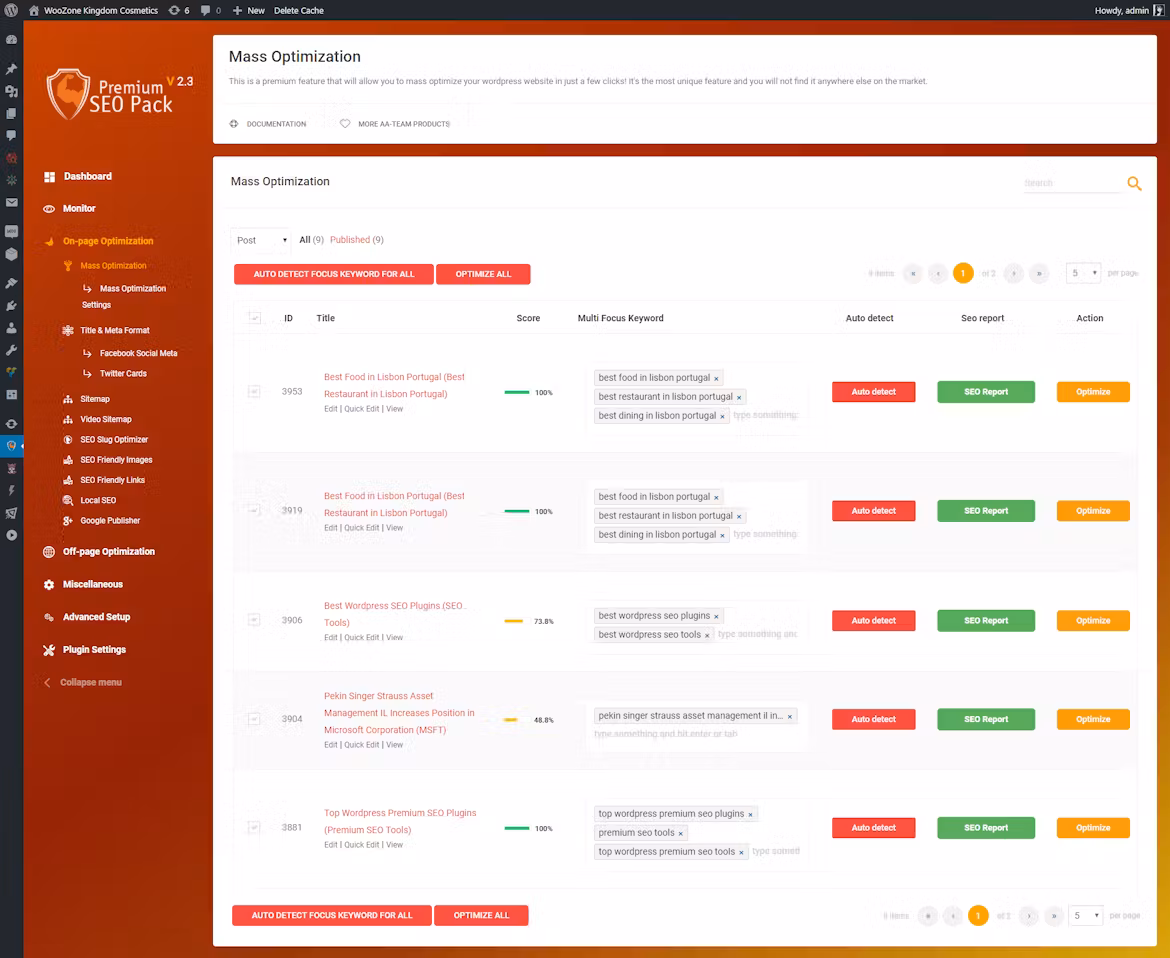Collapse the sidebar menu
Viewport: 1170px width, 958px height.
(x=83, y=683)
